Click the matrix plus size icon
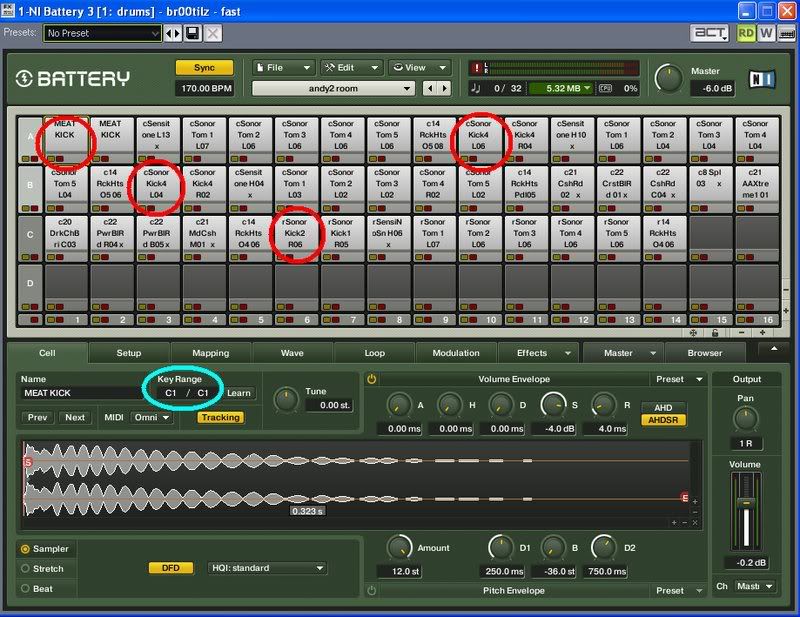This screenshot has height=617, width=800. (x=762, y=333)
